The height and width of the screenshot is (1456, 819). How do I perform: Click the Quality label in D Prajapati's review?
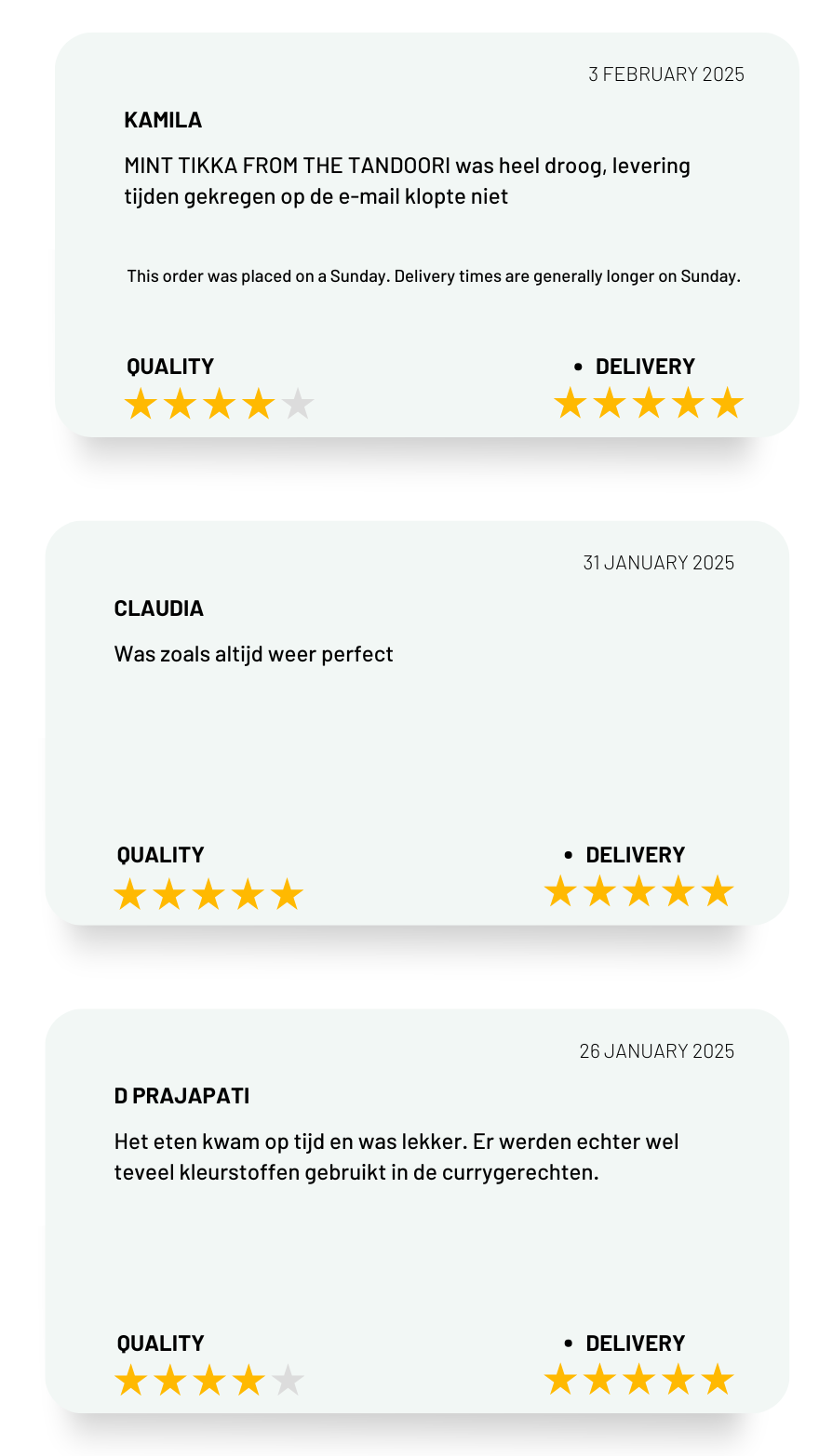pyautogui.click(x=160, y=1343)
